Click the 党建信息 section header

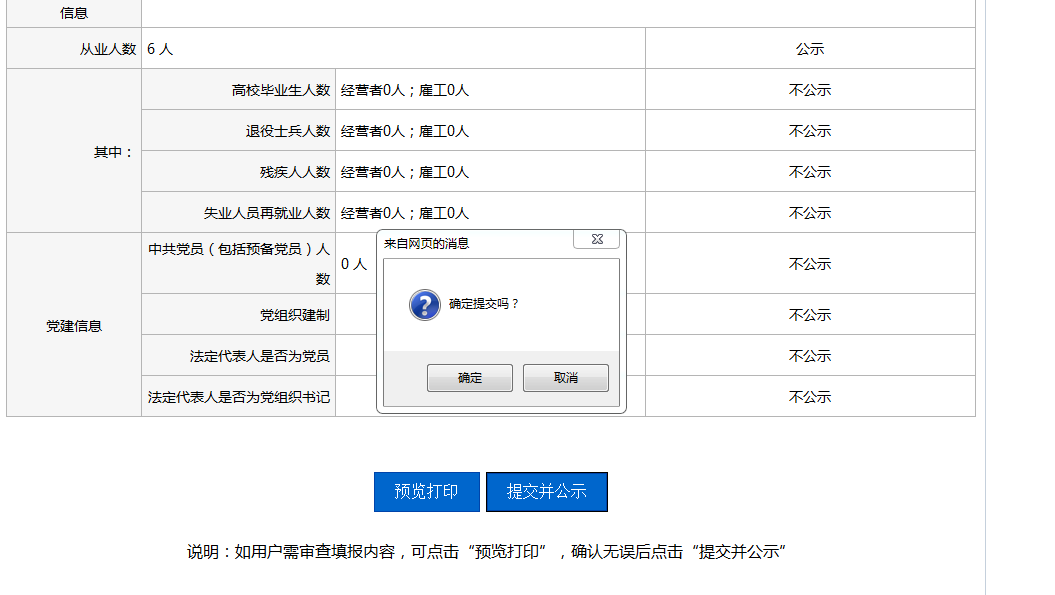[74, 326]
